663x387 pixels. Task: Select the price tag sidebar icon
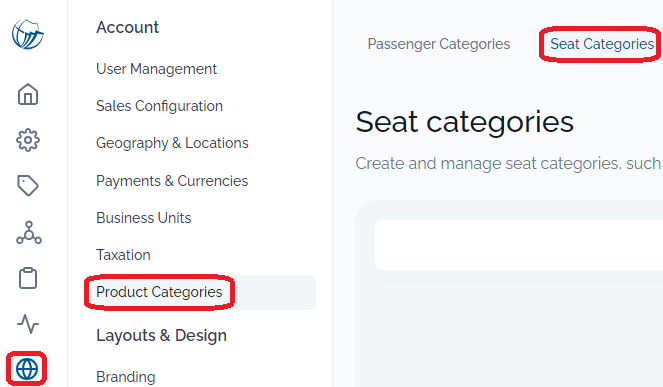[28, 185]
